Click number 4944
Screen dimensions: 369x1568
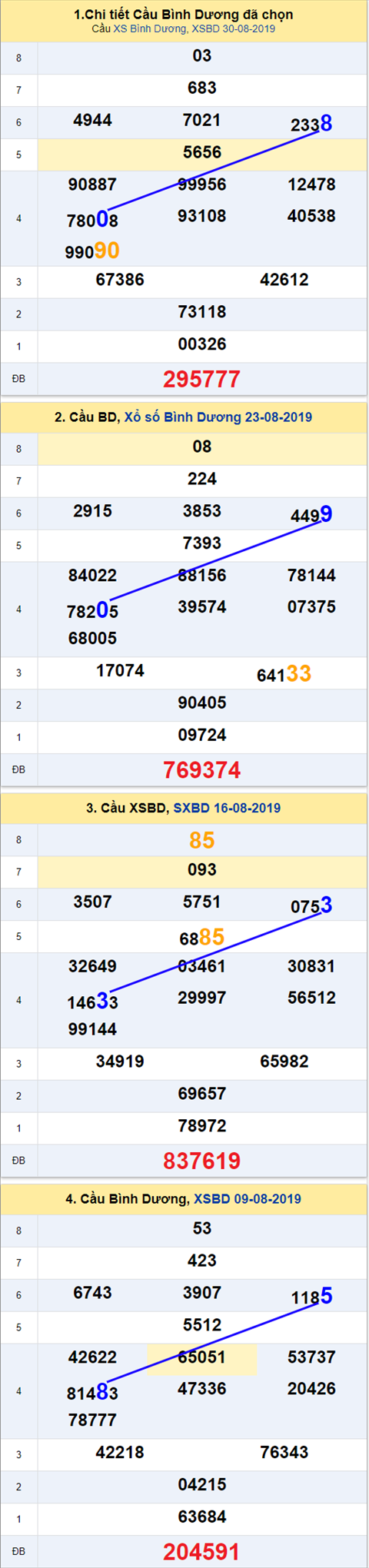coord(92,120)
